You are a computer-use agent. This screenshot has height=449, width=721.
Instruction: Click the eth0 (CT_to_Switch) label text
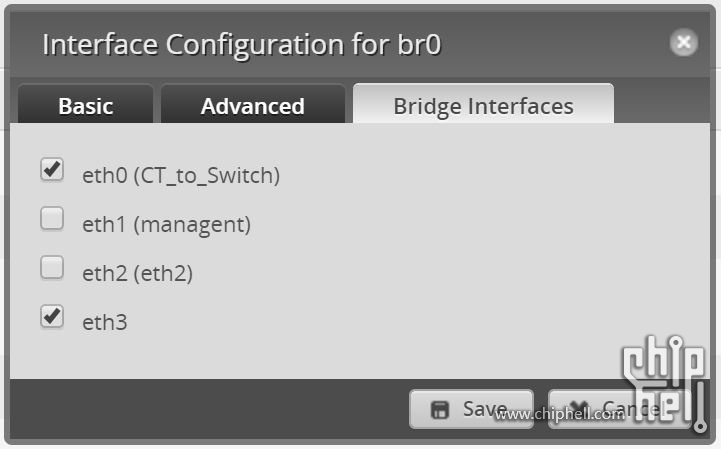(181, 176)
